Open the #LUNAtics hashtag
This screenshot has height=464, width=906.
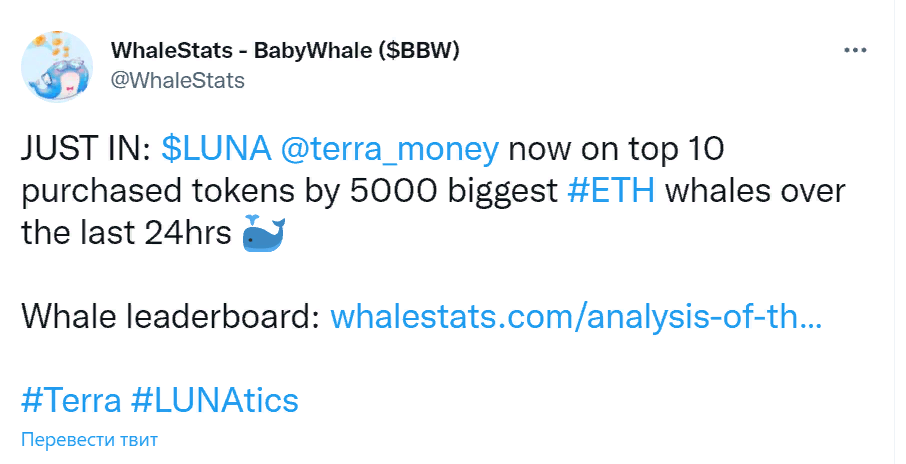(215, 401)
